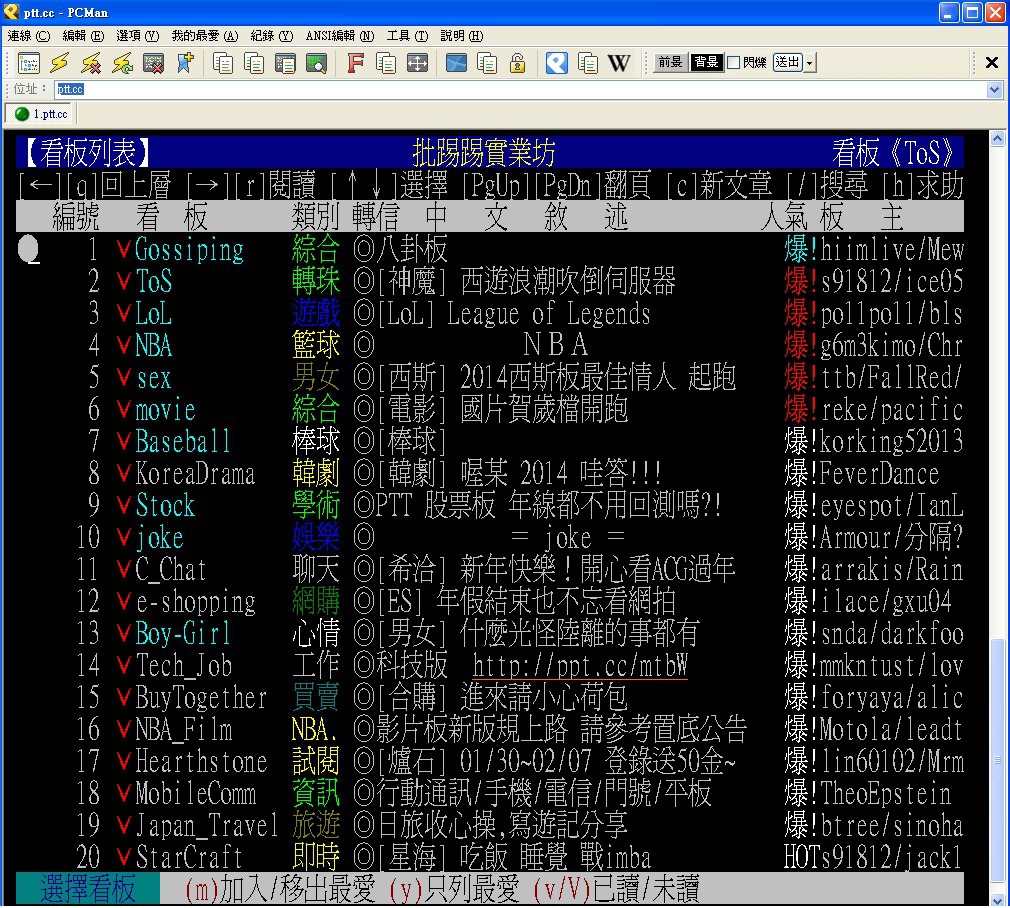Image resolution: width=1010 pixels, height=908 pixels.
Task: Click the colored copy icon left of Wikipedia W
Action: 587,63
